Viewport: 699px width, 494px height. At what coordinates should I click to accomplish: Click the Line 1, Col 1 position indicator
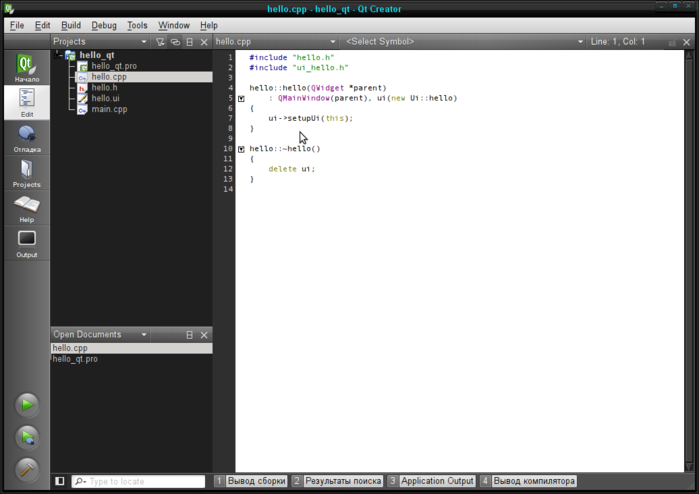click(617, 41)
